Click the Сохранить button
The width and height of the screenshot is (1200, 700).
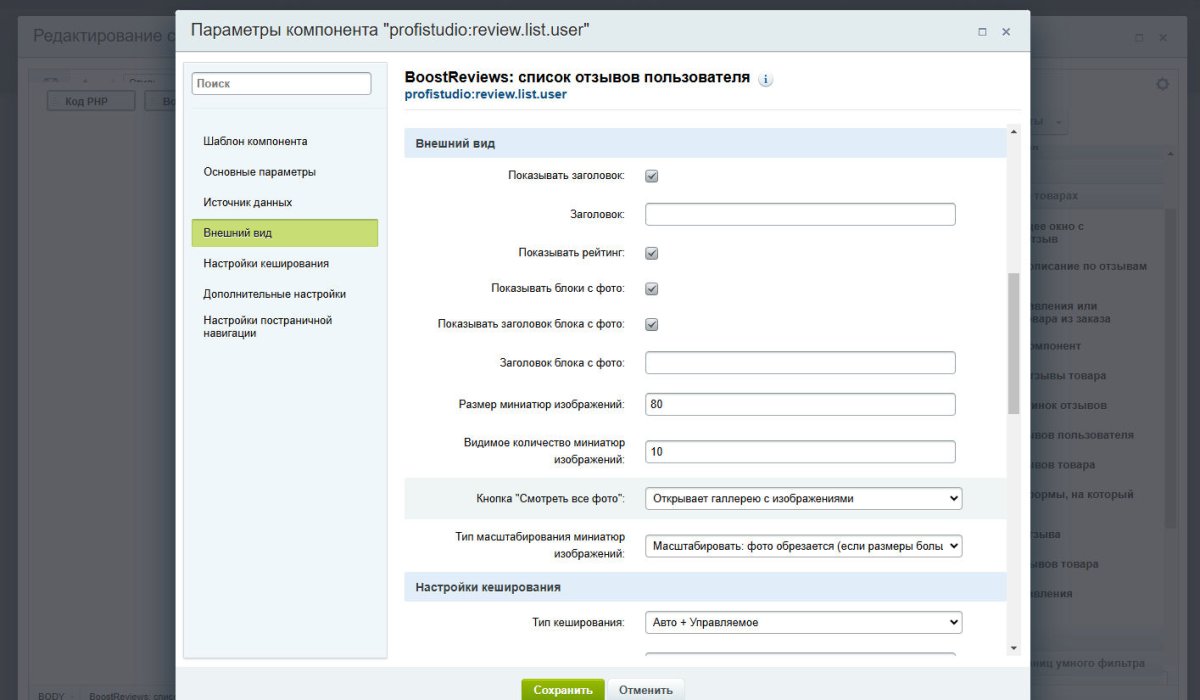tap(563, 689)
